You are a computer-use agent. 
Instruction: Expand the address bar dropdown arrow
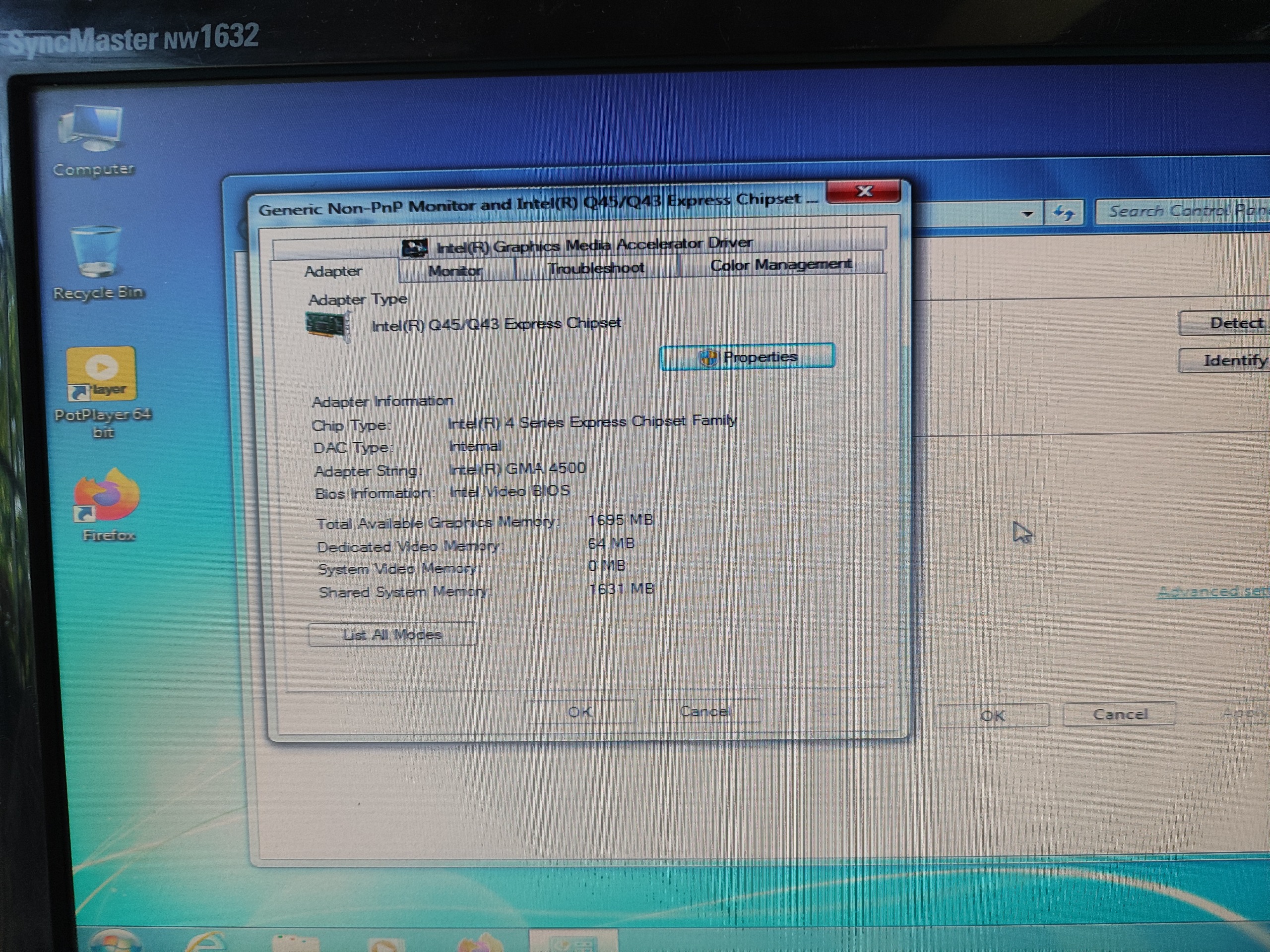(x=1028, y=214)
